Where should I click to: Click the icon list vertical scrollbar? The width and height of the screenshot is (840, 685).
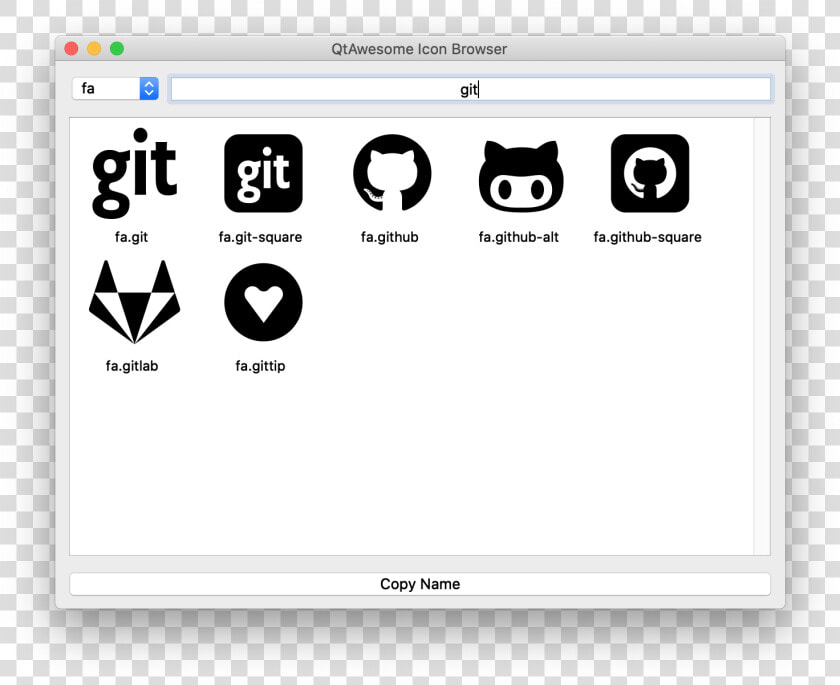761,336
